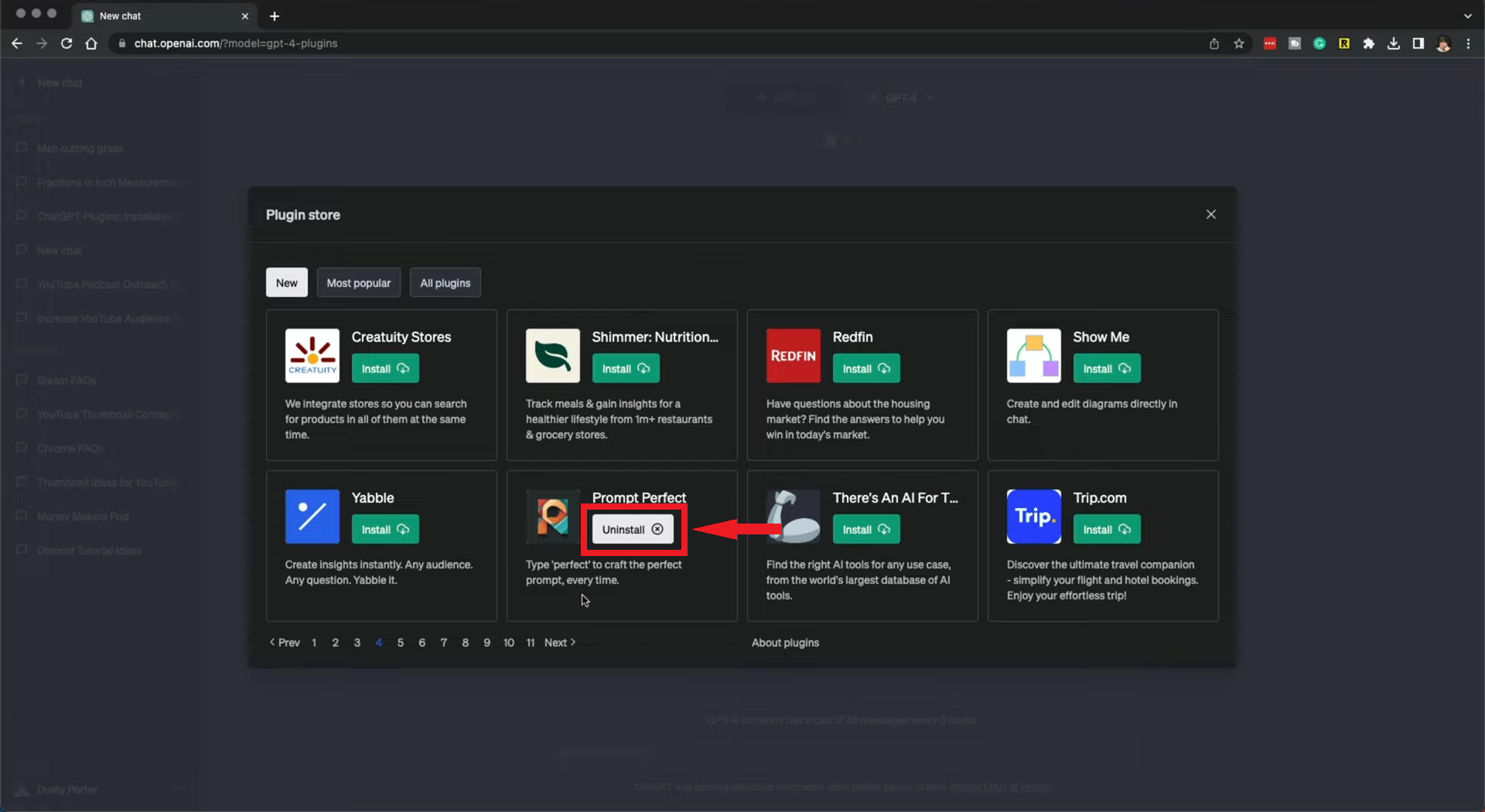The image size is (1485, 812).
Task: Uninstall the Prompt Perfect plugin
Action: point(632,530)
